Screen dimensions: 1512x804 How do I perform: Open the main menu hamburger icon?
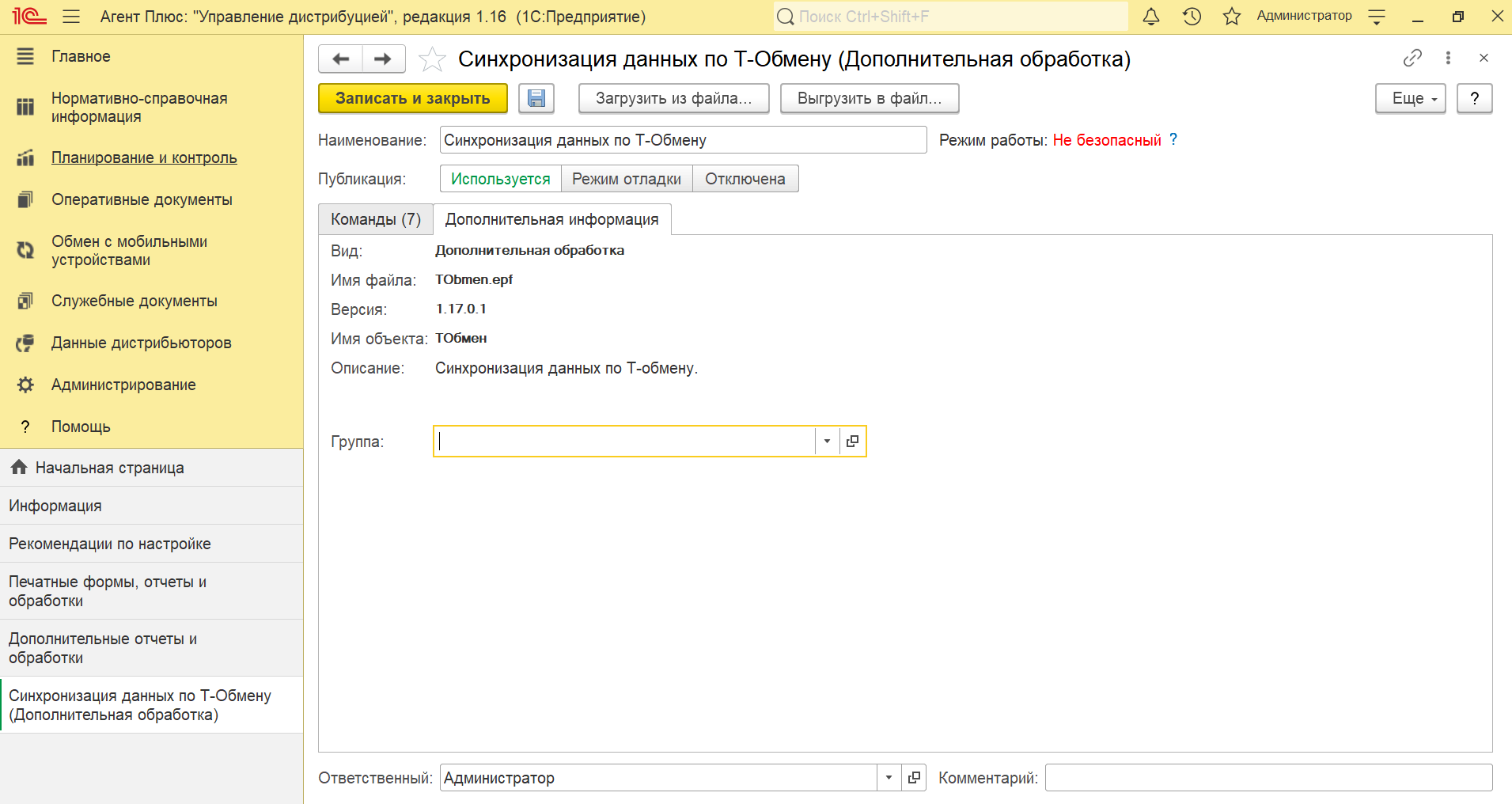click(71, 17)
